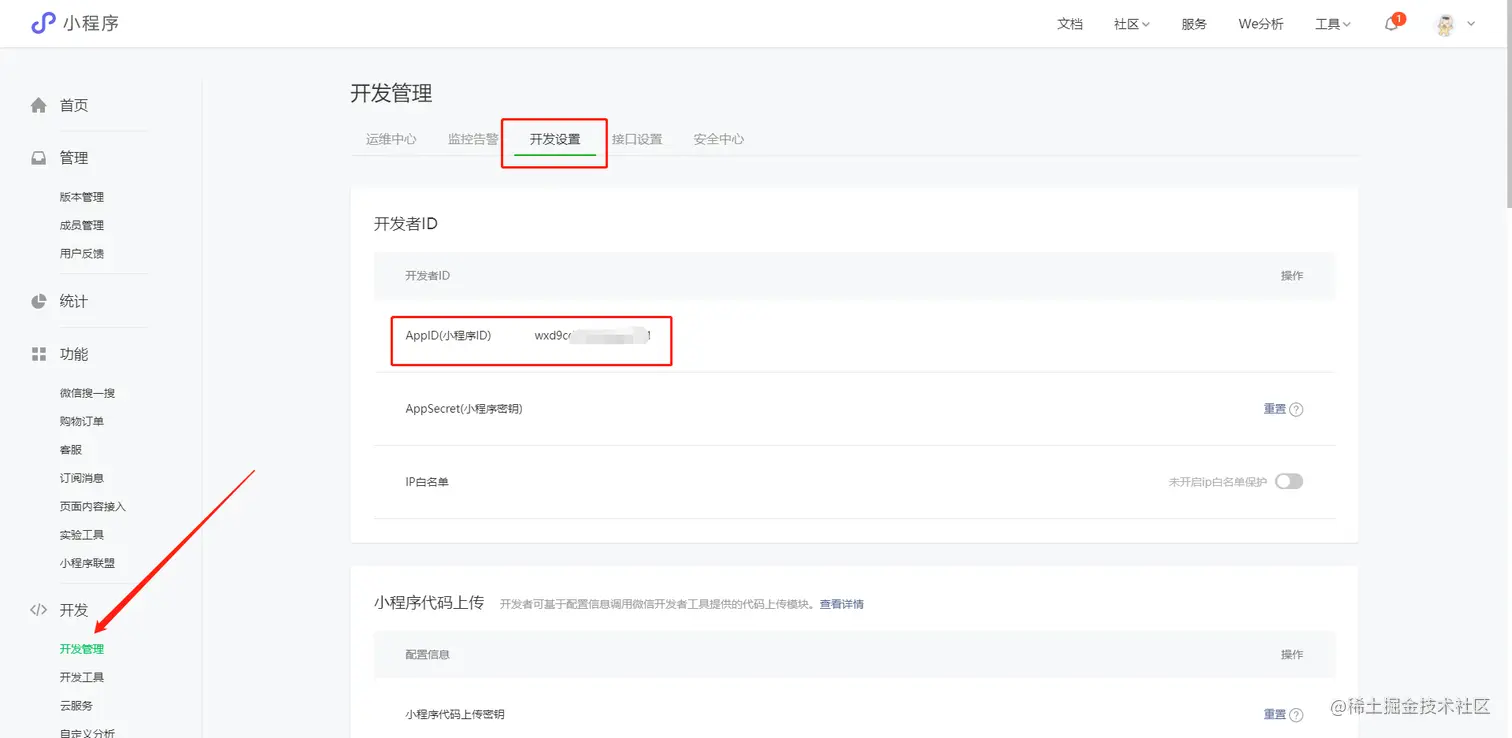Viewport: 1512px width, 738px height.
Task: Open 版本管理 in the sidebar
Action: [82, 197]
